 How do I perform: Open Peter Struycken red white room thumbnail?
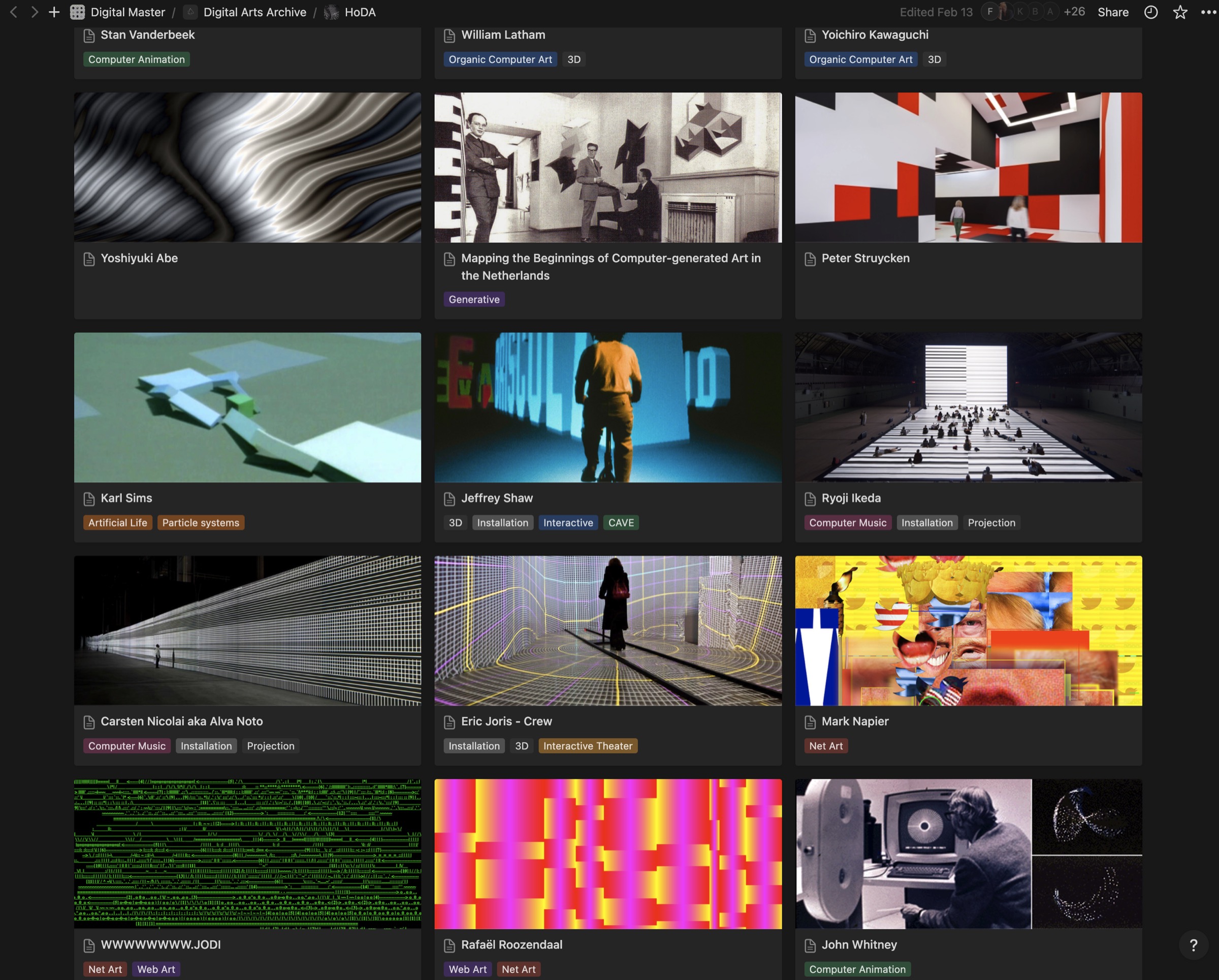pos(969,167)
